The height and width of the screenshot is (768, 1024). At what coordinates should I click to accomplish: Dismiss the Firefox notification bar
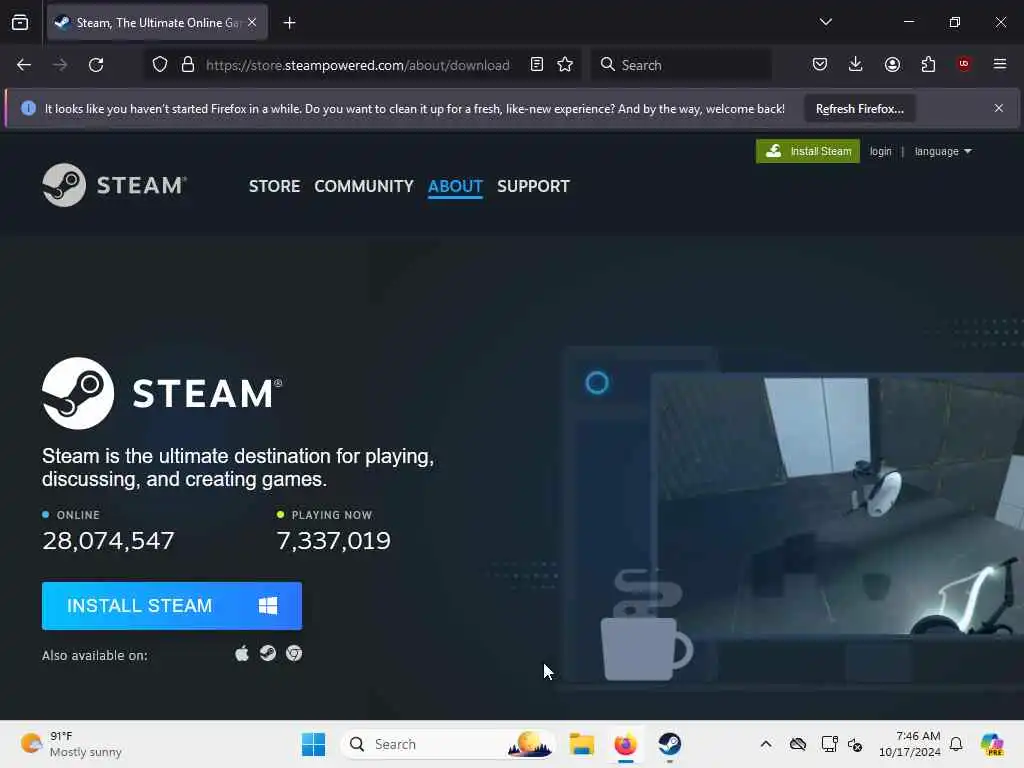(x=999, y=108)
